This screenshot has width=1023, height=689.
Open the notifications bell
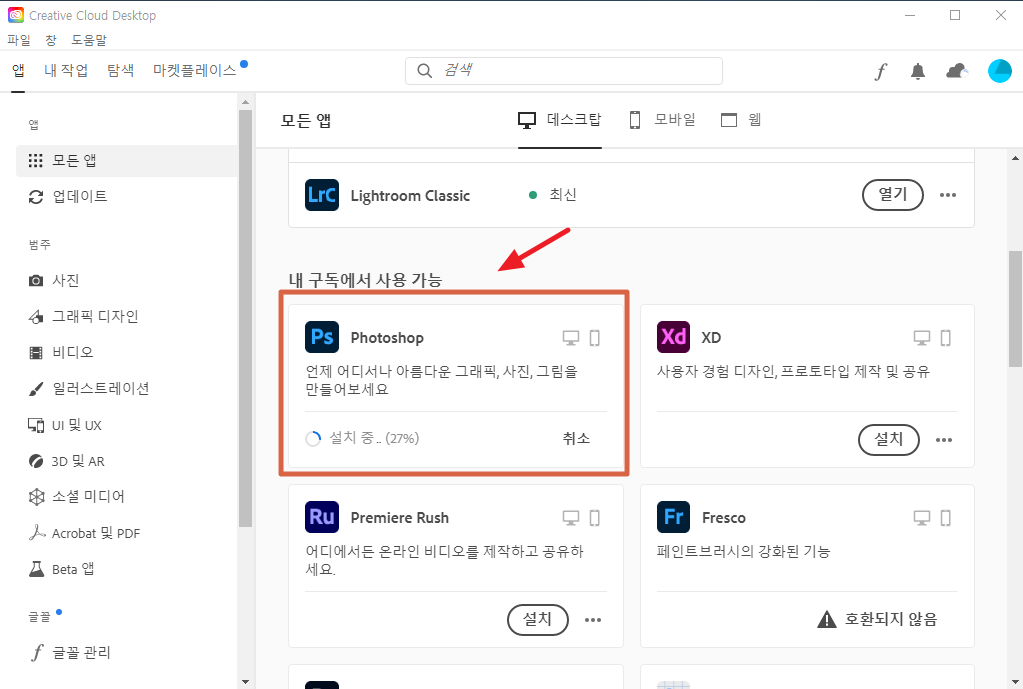[917, 71]
